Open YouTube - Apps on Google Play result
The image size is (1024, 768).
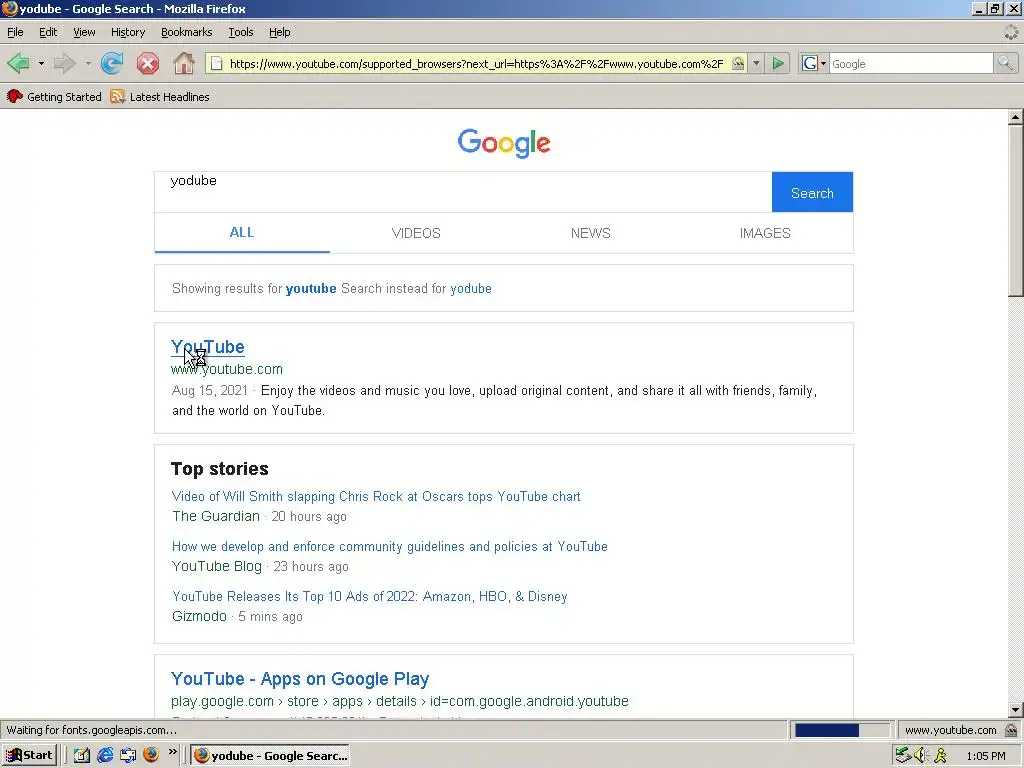(x=300, y=679)
